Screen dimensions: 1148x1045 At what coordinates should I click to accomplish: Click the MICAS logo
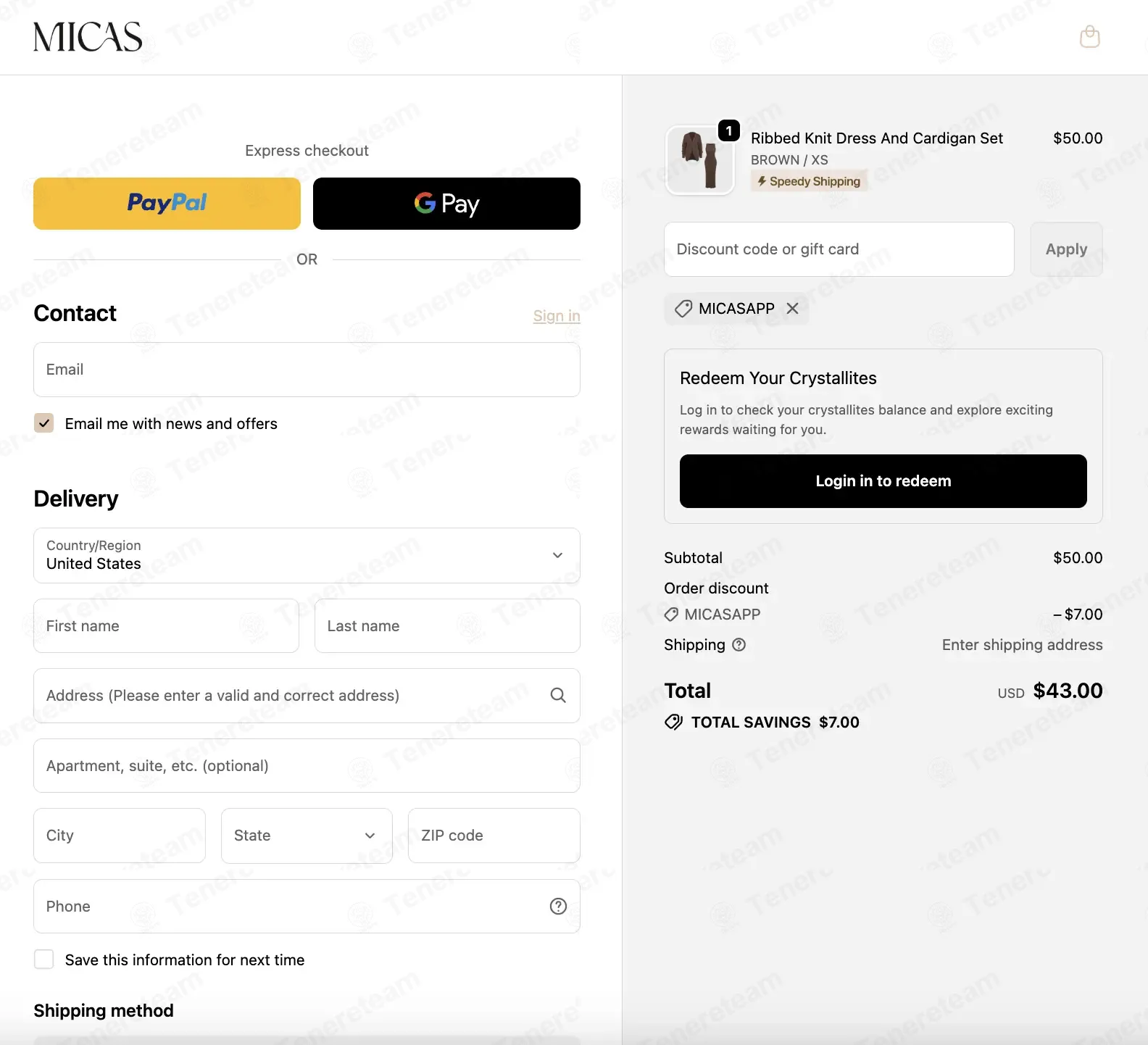88,37
